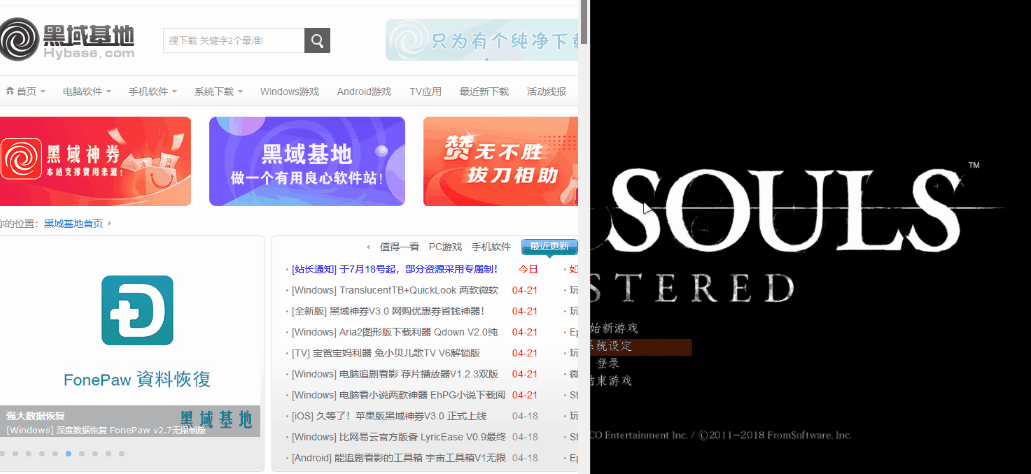Switch to the PC游戏 tab

(445, 247)
